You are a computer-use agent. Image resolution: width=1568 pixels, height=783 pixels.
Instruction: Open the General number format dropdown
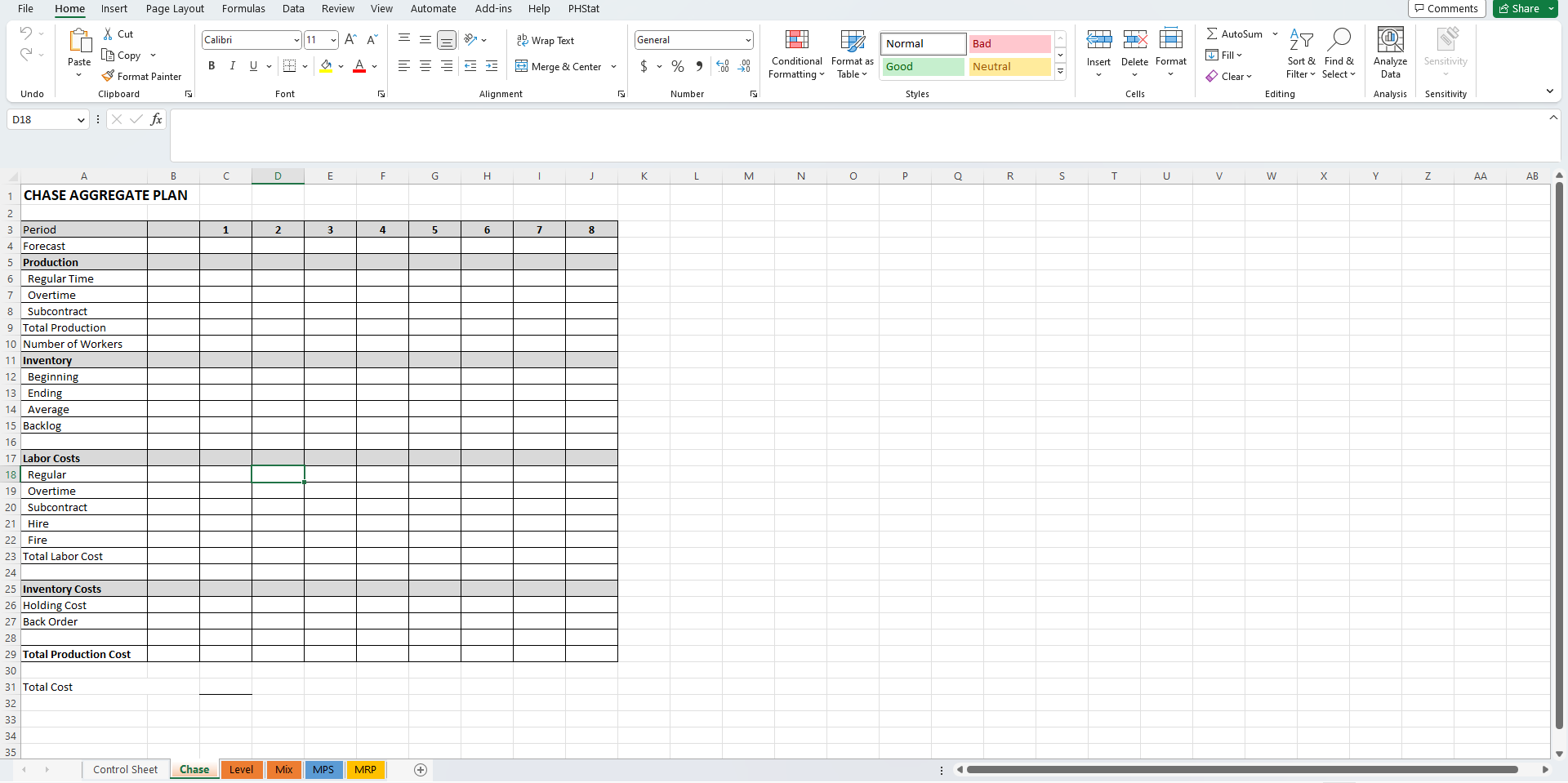point(748,40)
